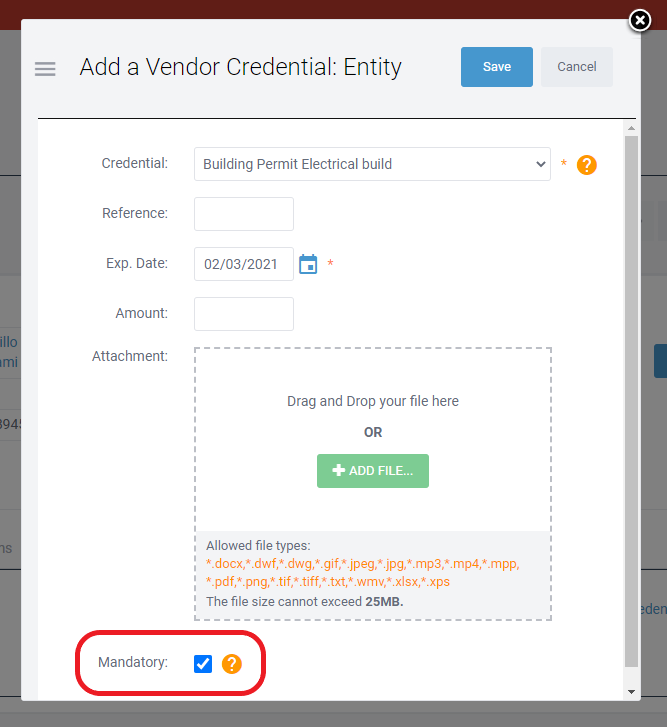Image resolution: width=667 pixels, height=727 pixels.
Task: Click the dialog's vertical scrollbar thumb
Action: pyautogui.click(x=631, y=400)
